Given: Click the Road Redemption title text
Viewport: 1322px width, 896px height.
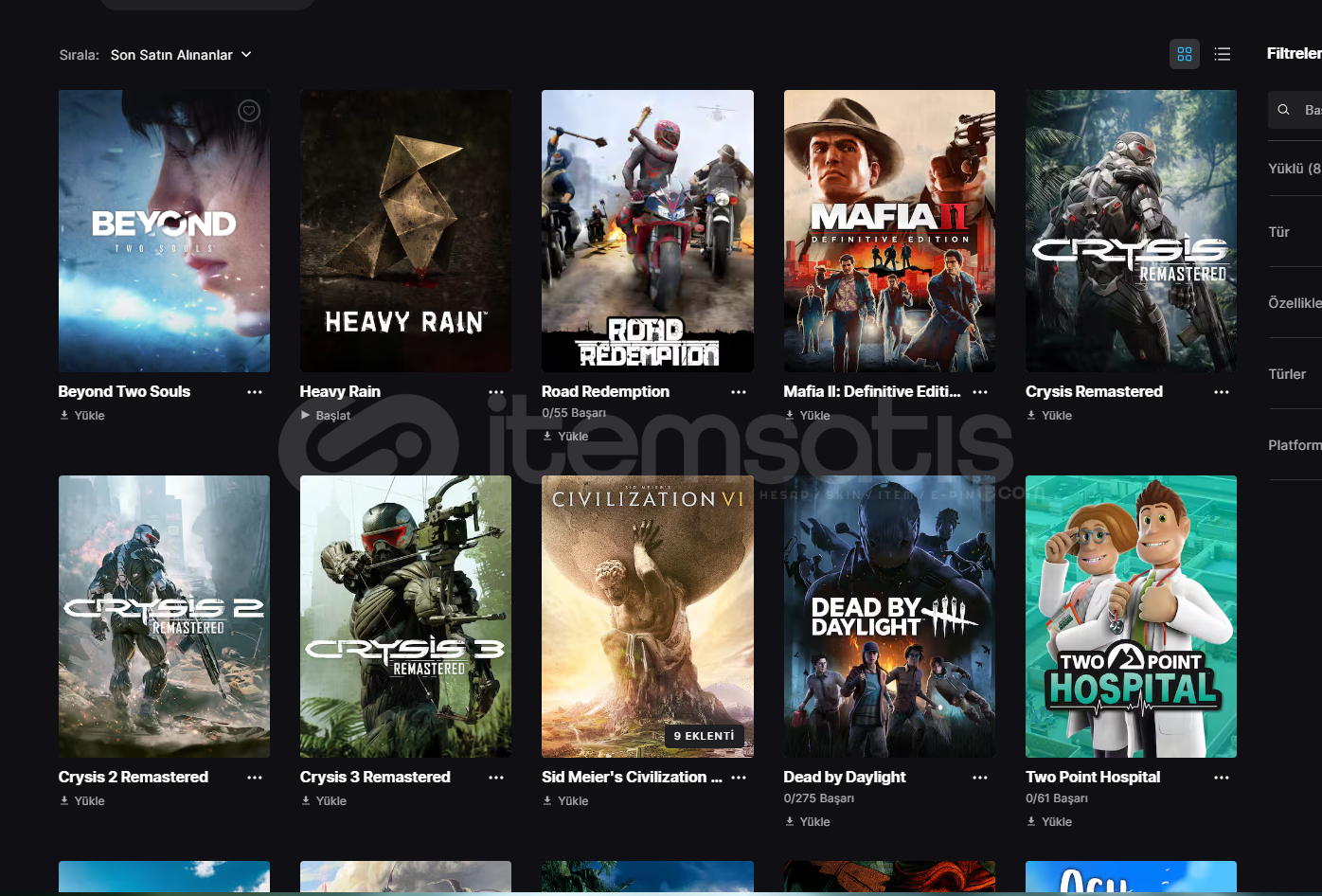Looking at the screenshot, I should [x=605, y=391].
